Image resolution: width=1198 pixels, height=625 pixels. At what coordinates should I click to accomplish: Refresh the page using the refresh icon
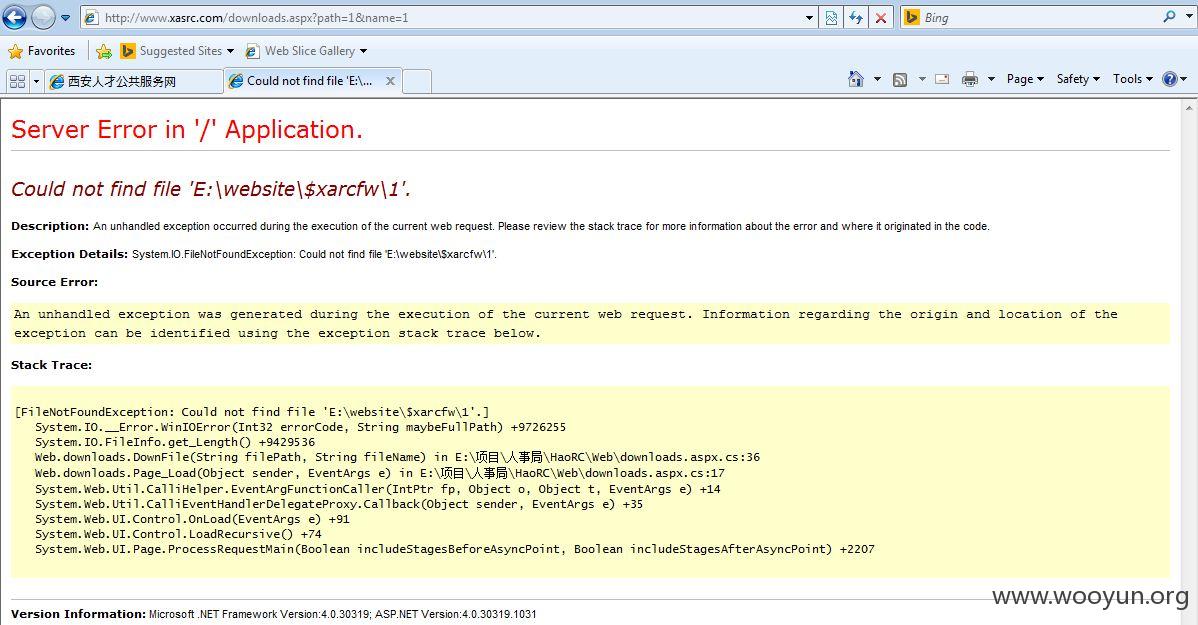(856, 18)
